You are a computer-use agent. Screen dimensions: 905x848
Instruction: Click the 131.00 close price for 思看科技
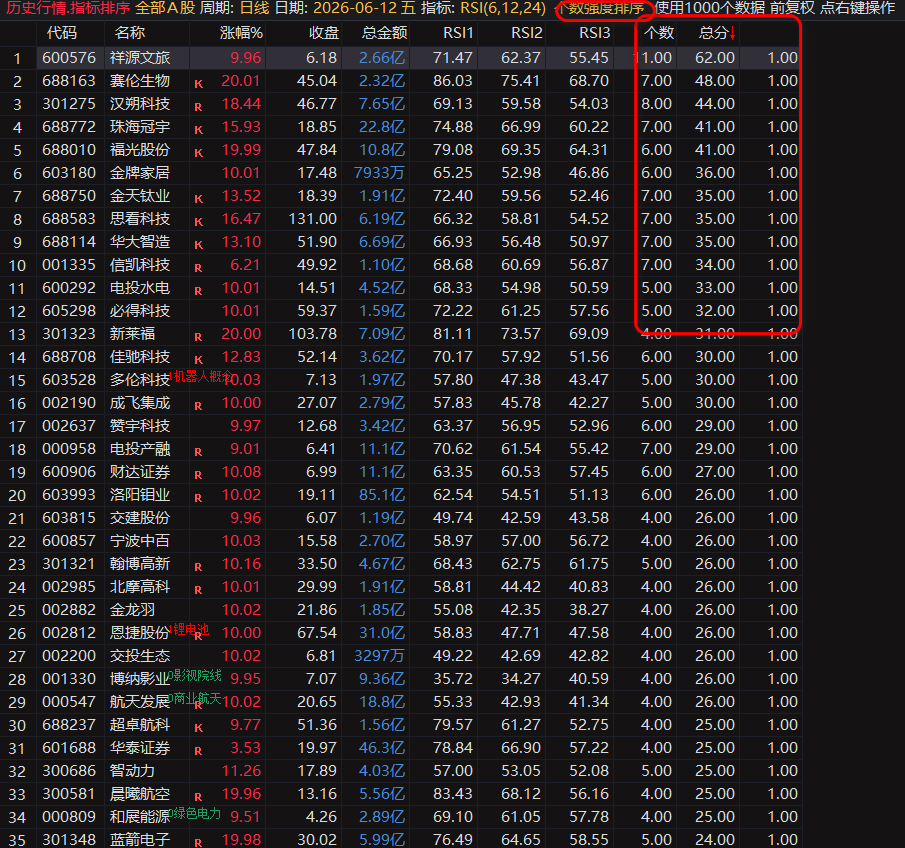pyautogui.click(x=312, y=219)
